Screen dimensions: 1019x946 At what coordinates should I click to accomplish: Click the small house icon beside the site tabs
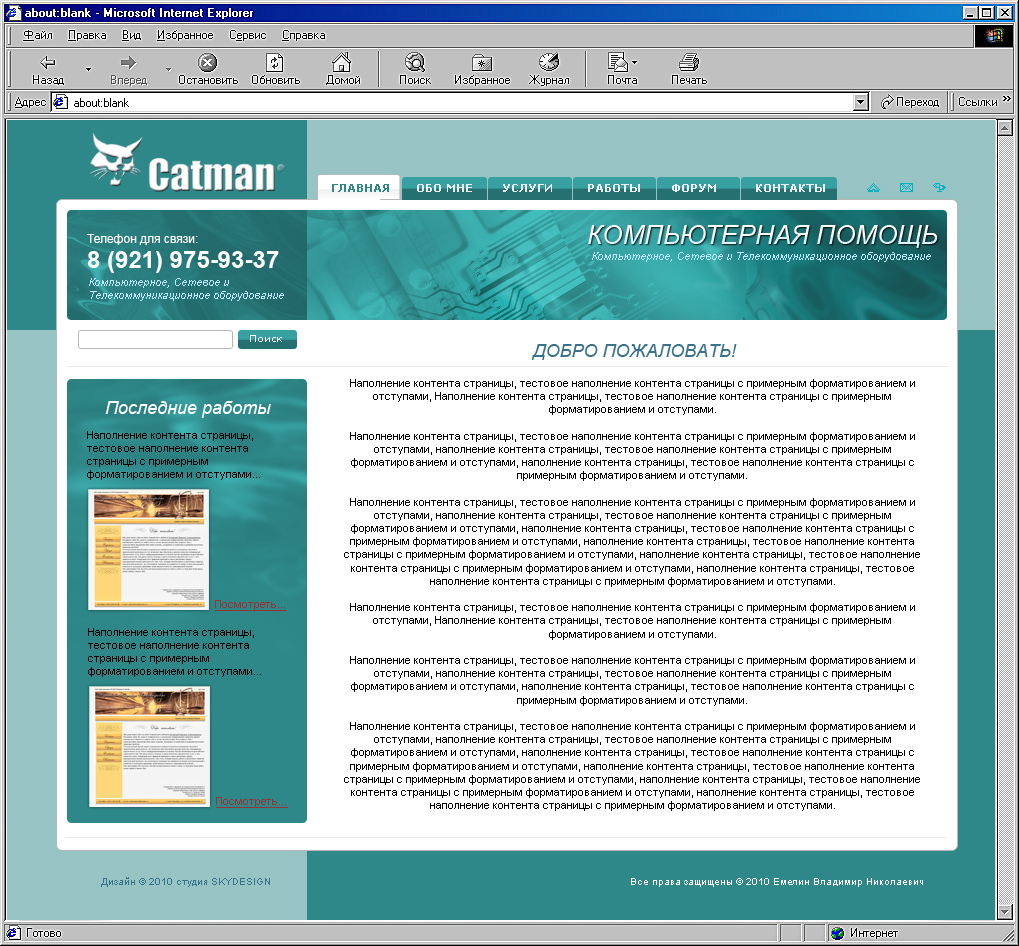tap(873, 188)
